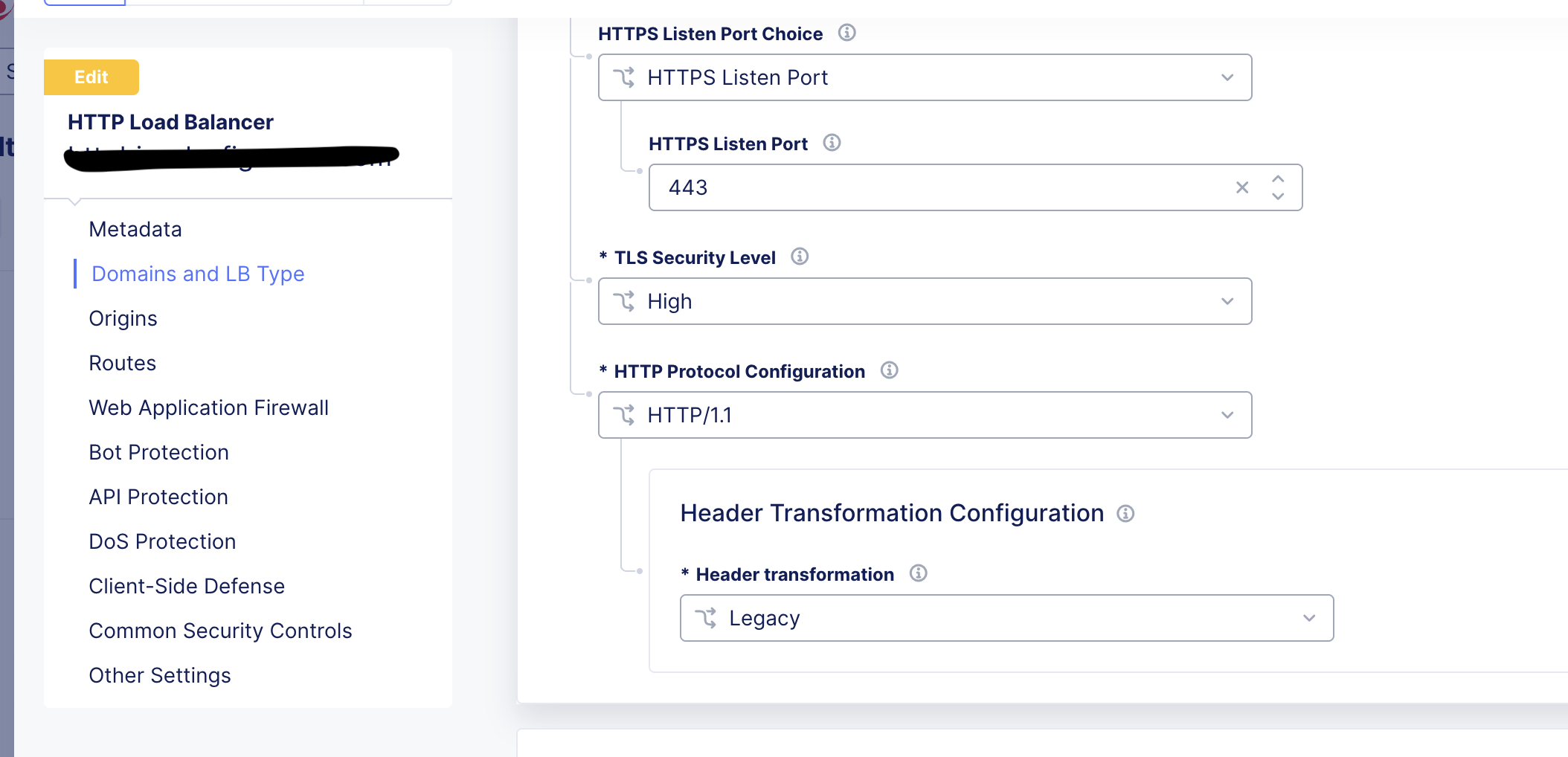The image size is (1568, 757).
Task: Show info for TLS Security Level
Action: pyautogui.click(x=800, y=257)
